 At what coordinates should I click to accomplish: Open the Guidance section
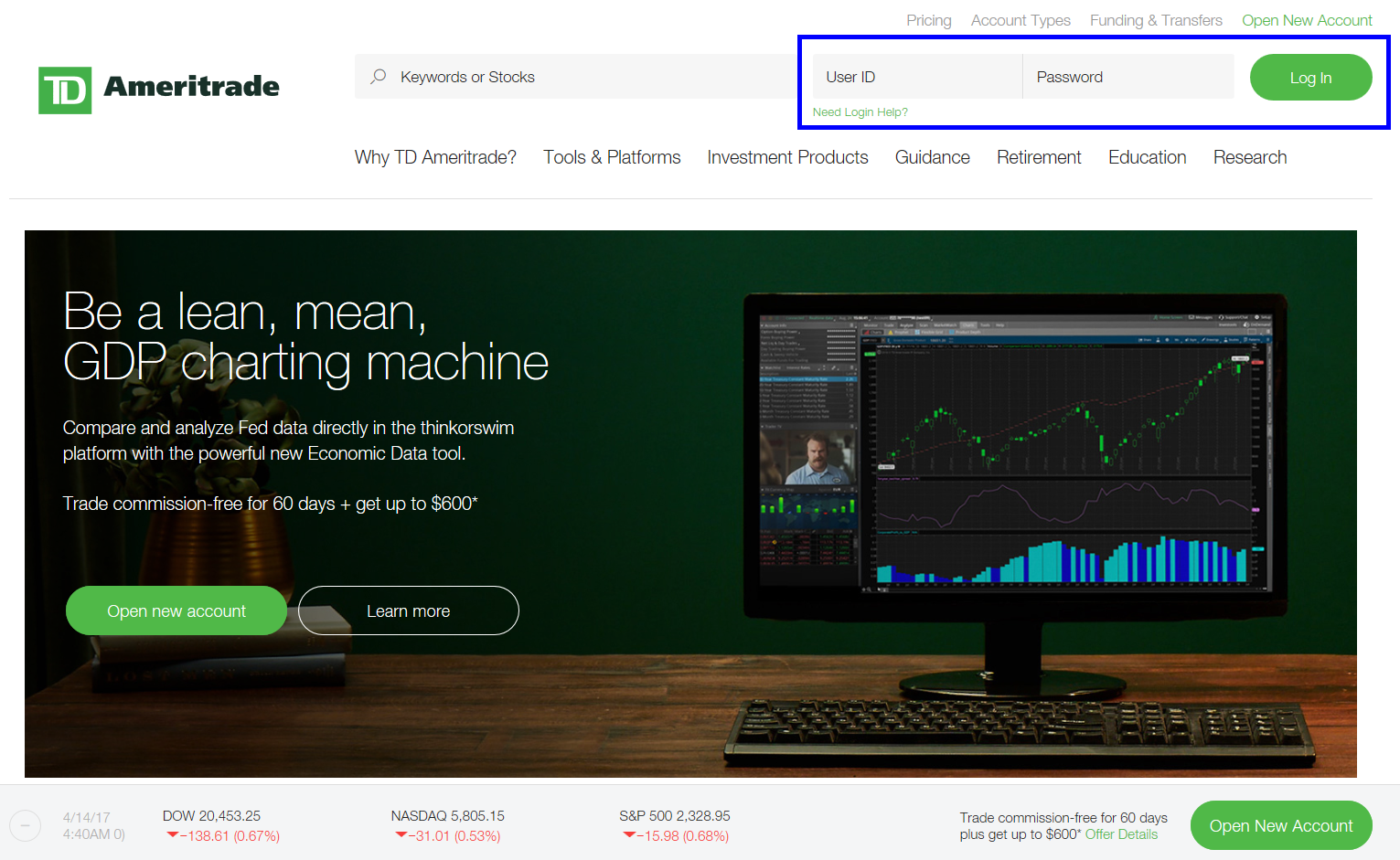pyautogui.click(x=932, y=157)
